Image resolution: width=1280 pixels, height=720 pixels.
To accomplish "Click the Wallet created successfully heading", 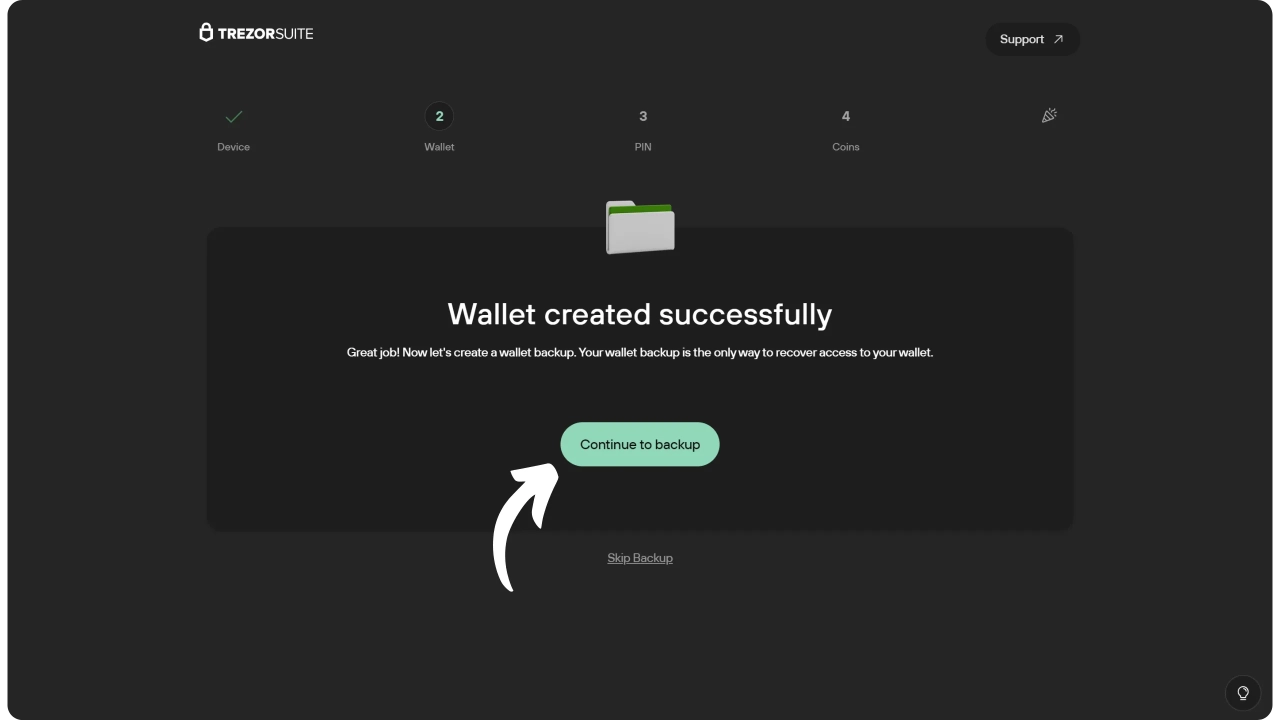I will (640, 314).
